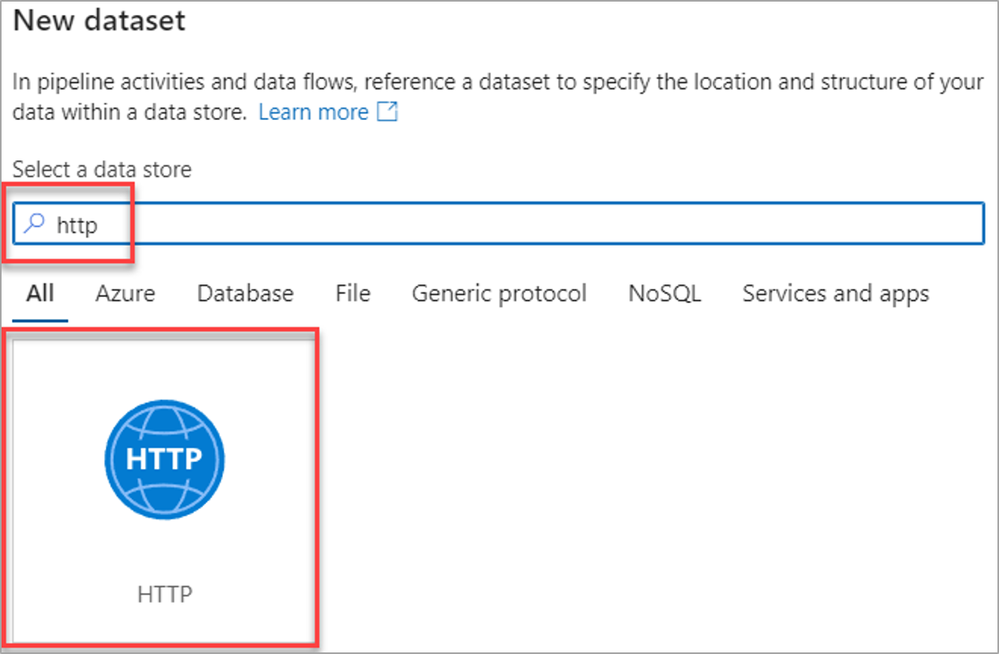Click the empty results area right of HTTP tile
Viewport: 999px width, 654px height.
[650, 480]
